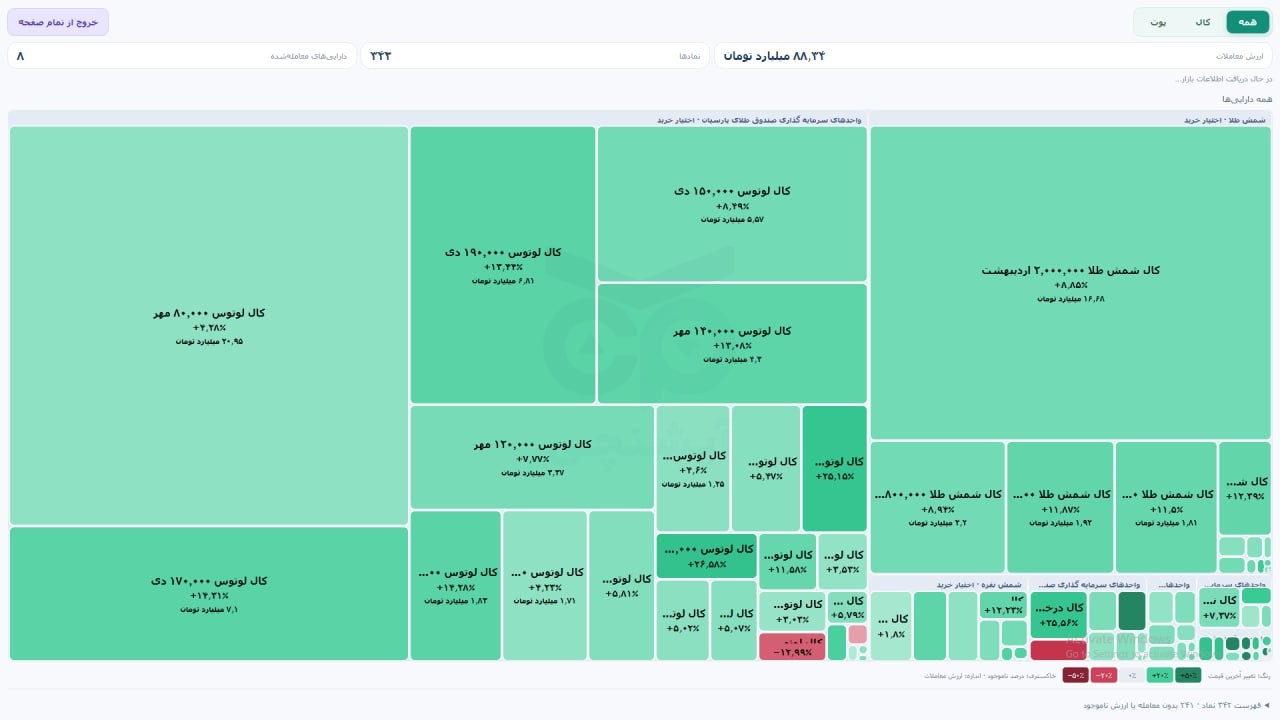Open the کال لوتوس ۱۷۰,۰۰۰ دی tile
Viewport: 1280px width, 720px height.
[209, 594]
